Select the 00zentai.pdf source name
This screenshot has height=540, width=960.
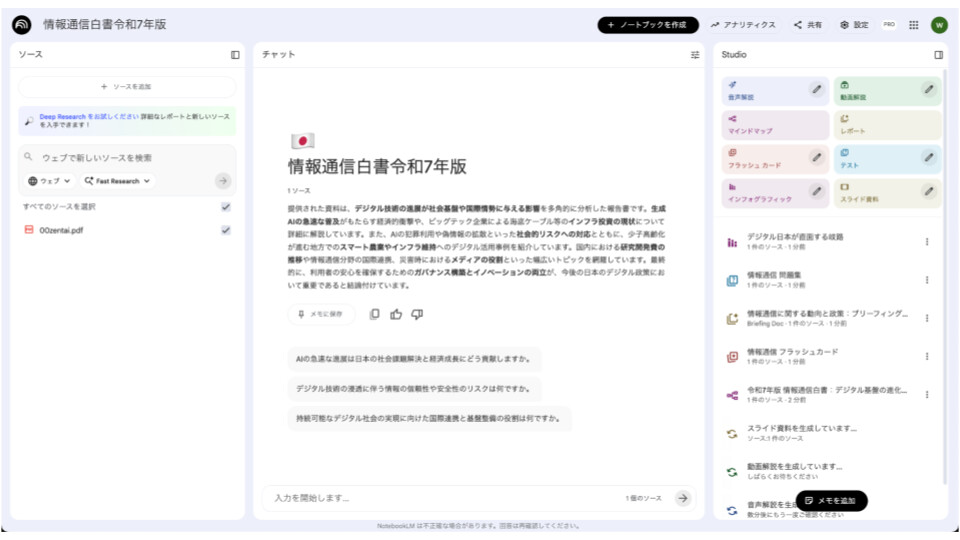(x=61, y=230)
